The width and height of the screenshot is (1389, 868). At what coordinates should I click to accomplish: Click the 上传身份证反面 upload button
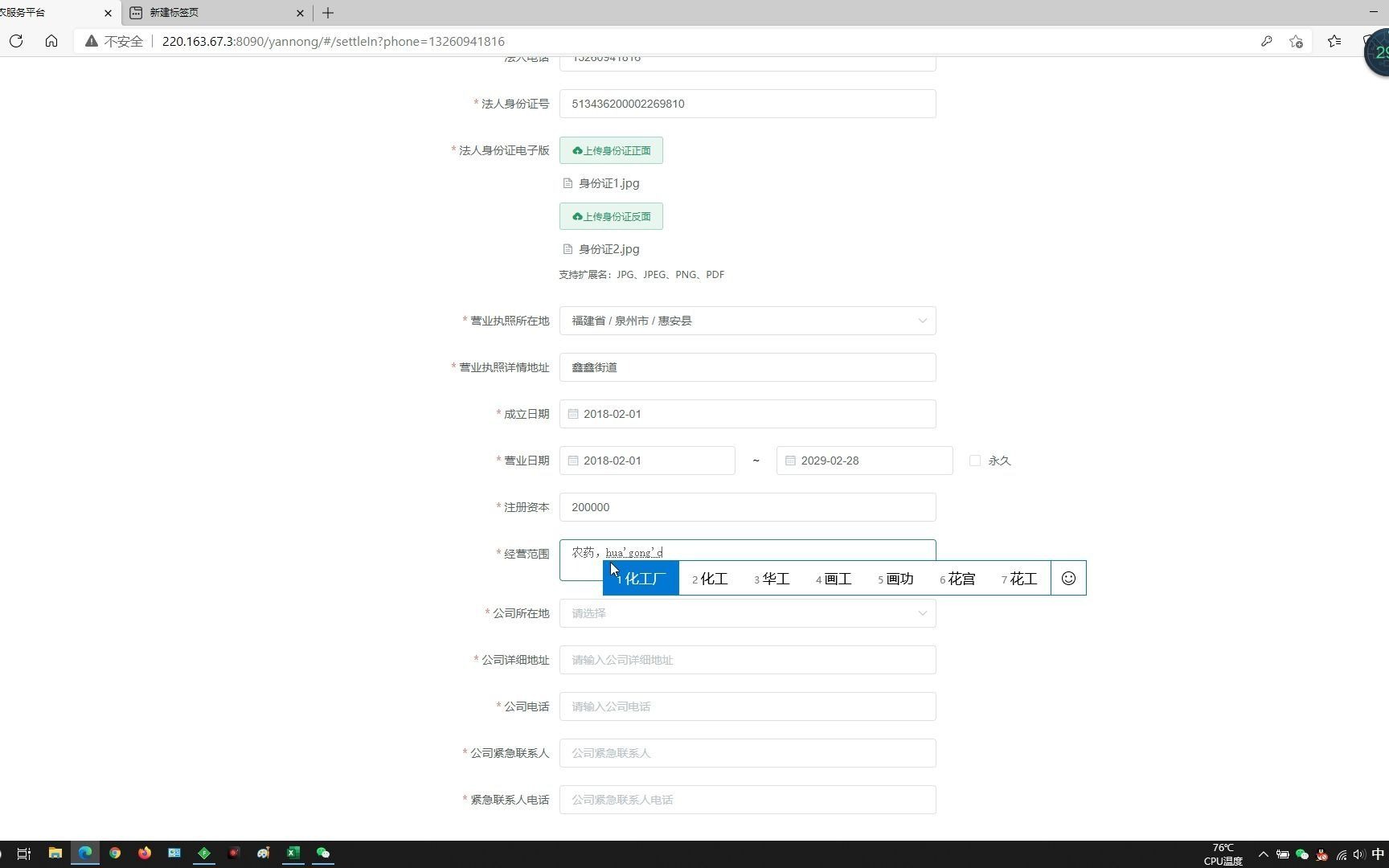[611, 216]
